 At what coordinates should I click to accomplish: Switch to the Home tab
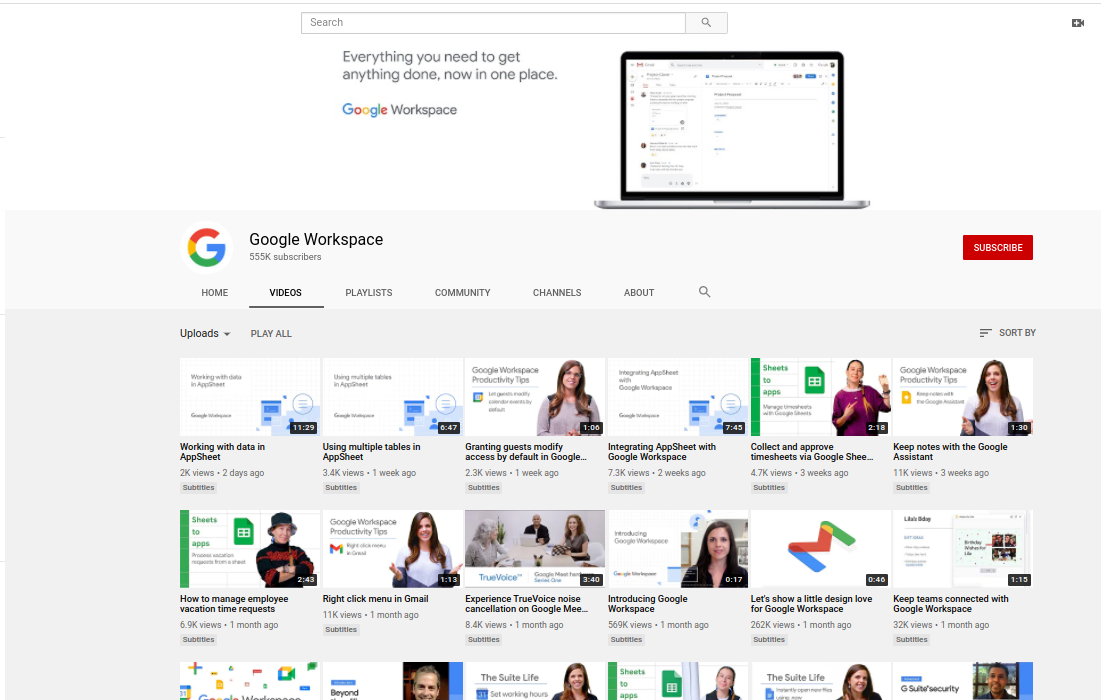(214, 293)
